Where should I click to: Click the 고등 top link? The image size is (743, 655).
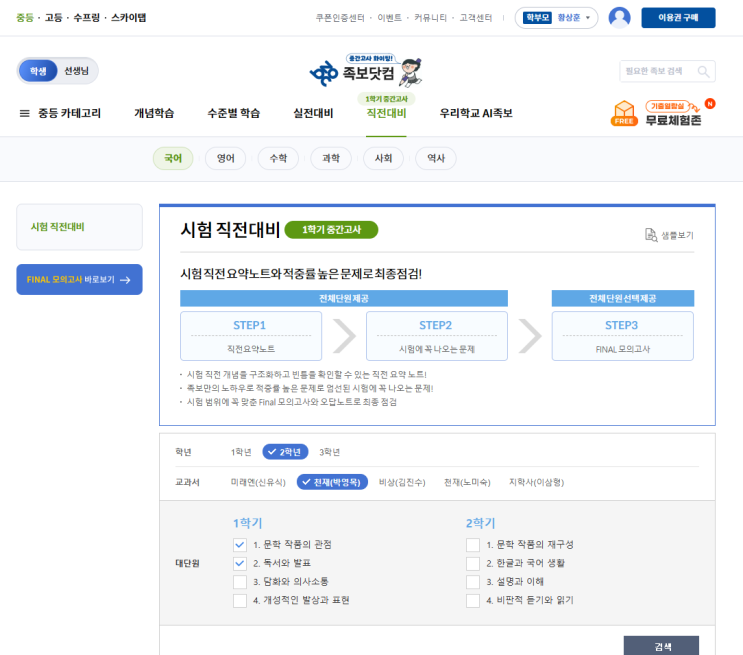(x=54, y=18)
